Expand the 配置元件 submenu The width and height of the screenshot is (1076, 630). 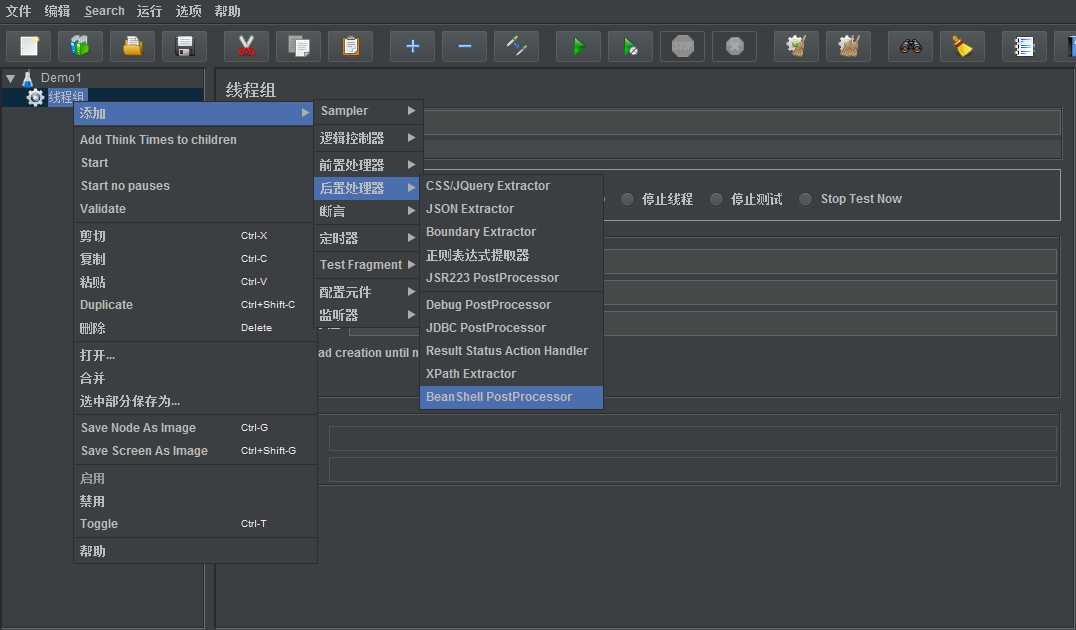tap(368, 292)
